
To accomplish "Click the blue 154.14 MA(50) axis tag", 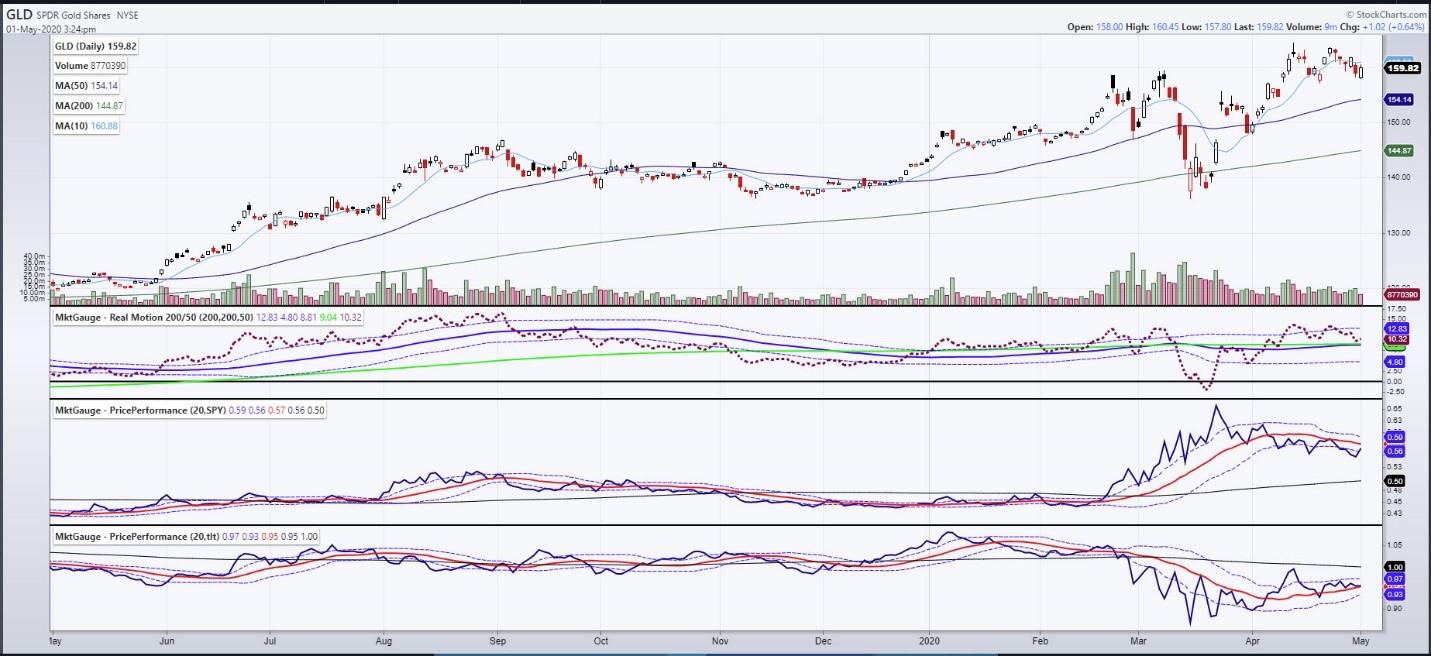I will [1400, 100].
